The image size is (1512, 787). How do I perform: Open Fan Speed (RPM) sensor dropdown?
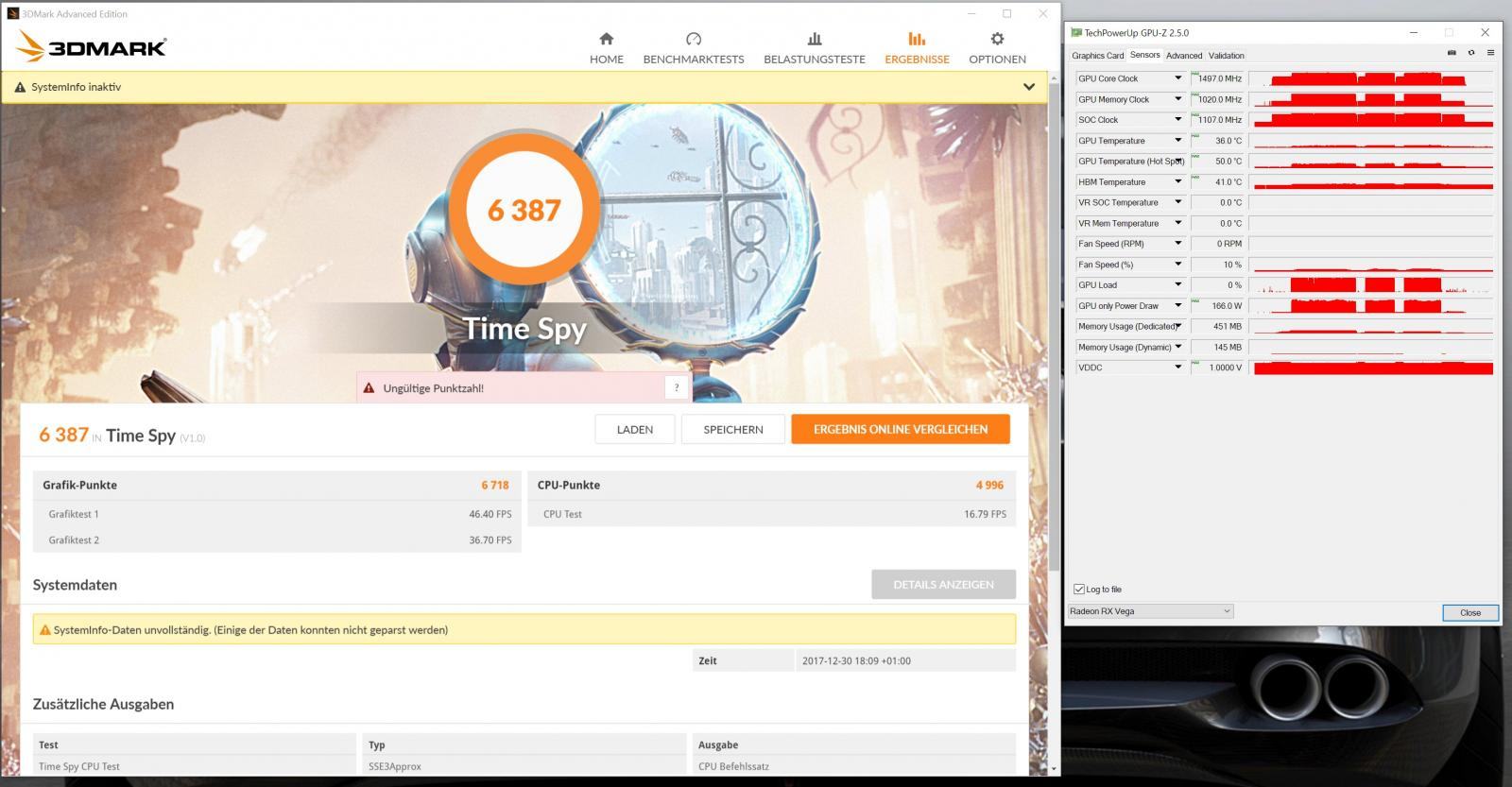point(1178,244)
